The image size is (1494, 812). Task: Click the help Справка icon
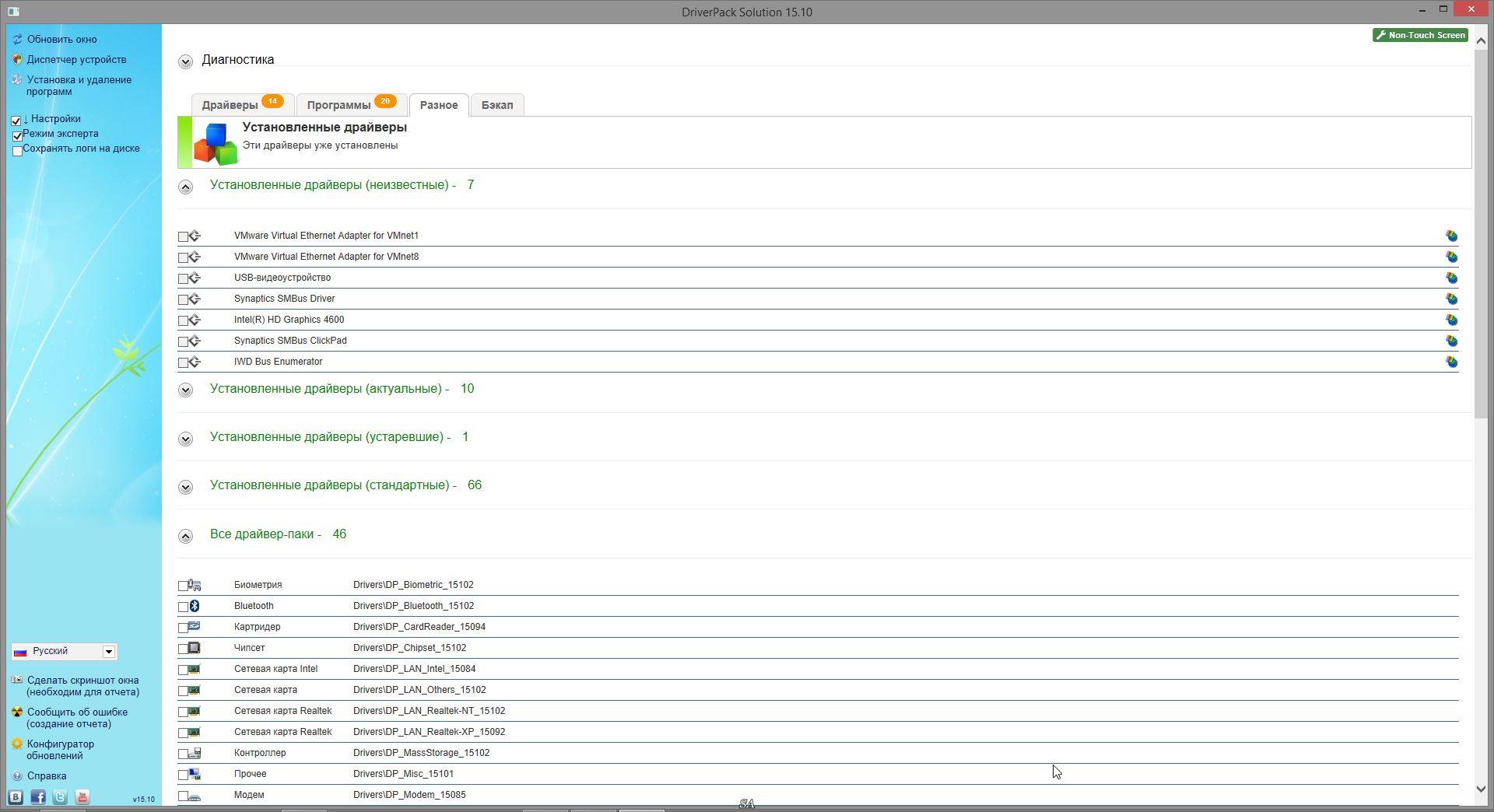click(17, 776)
